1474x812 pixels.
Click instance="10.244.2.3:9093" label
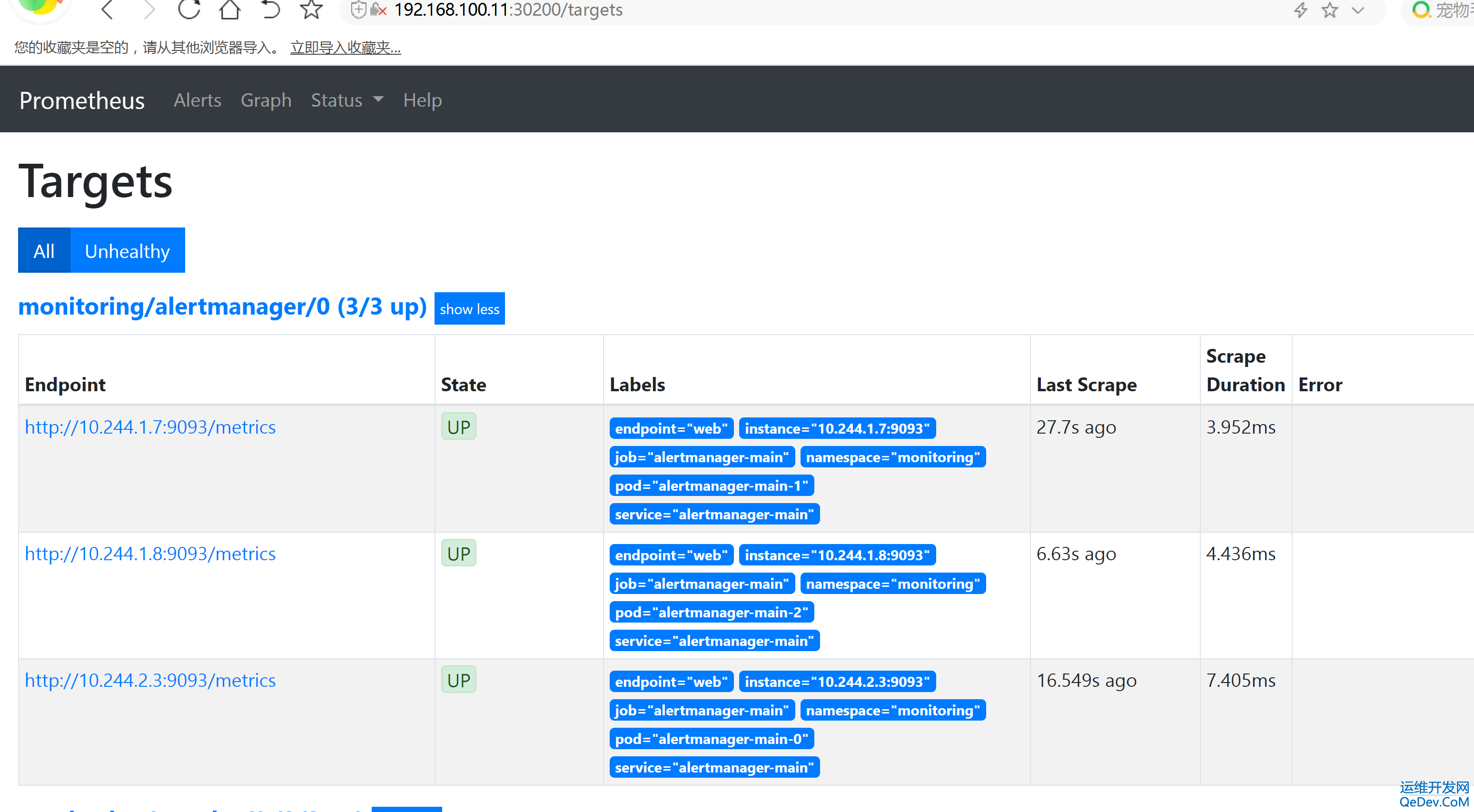[x=837, y=682]
